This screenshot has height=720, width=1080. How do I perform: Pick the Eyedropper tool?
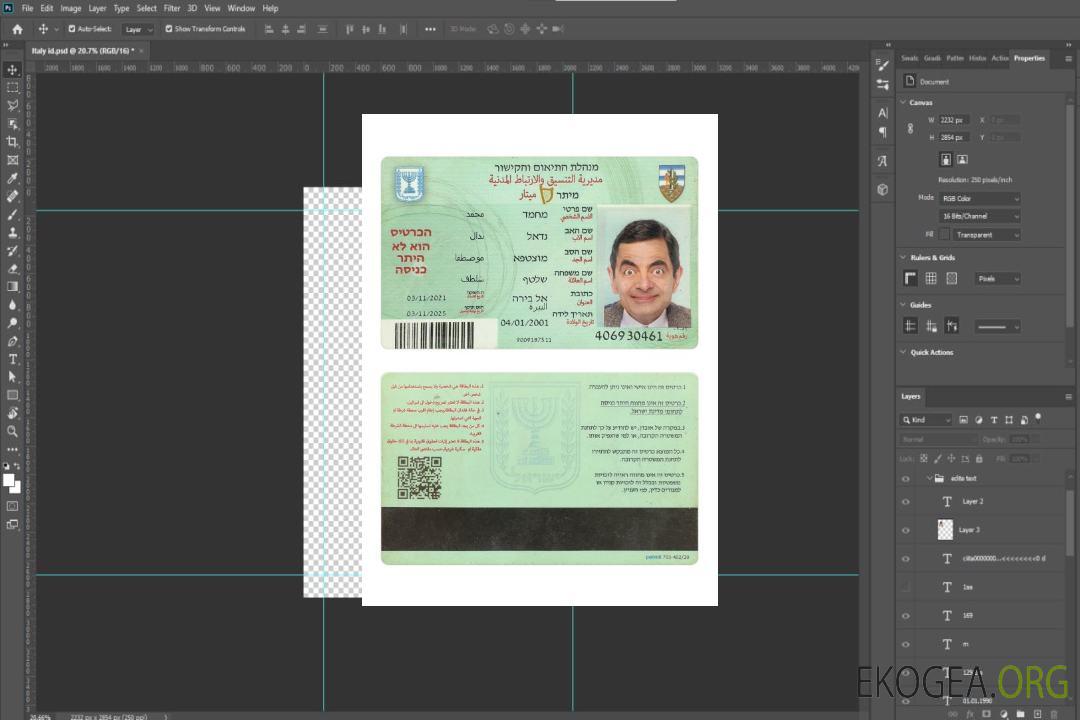tap(12, 178)
